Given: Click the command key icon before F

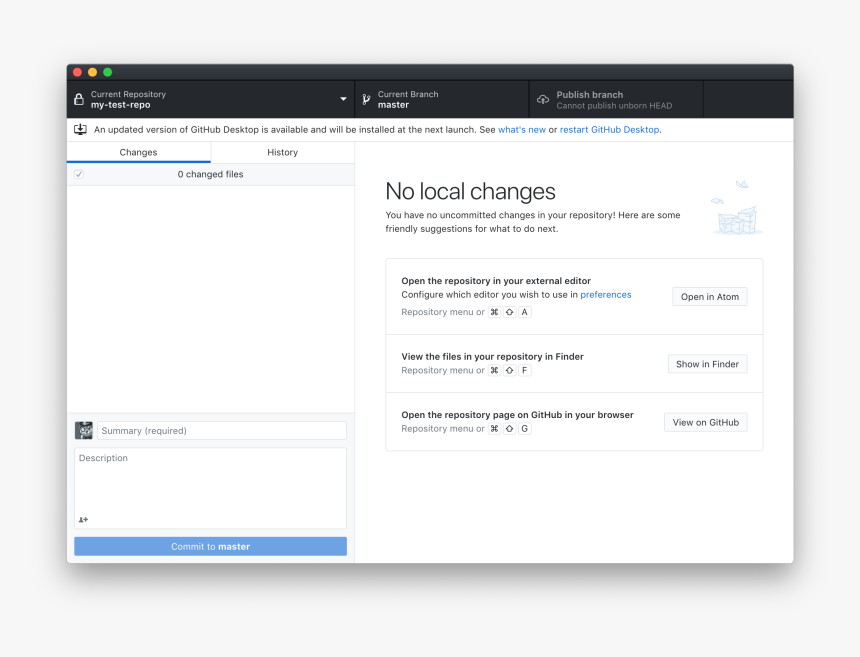Looking at the screenshot, I should pos(495,370).
